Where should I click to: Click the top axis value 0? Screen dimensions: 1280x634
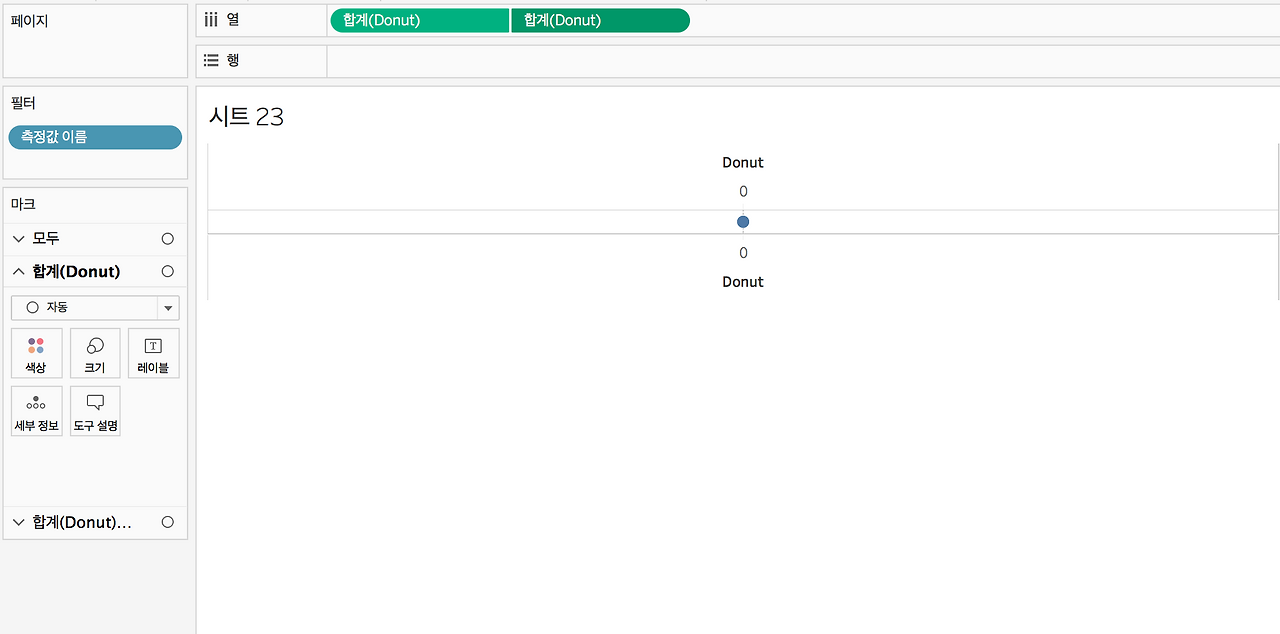tap(743, 192)
